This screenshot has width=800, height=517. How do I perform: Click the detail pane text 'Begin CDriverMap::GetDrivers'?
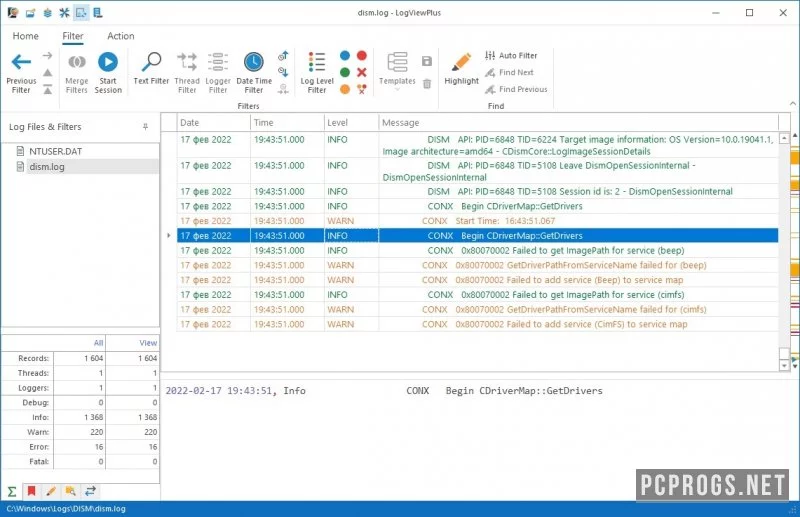click(524, 391)
